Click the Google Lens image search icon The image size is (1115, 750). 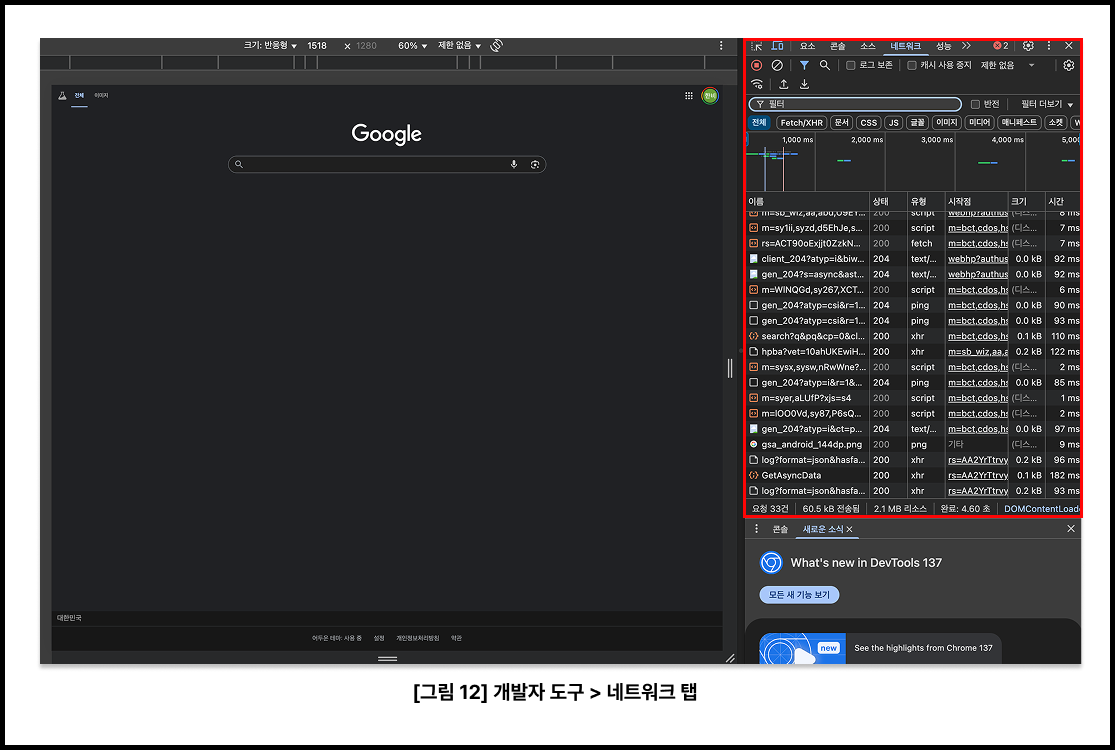tap(535, 164)
